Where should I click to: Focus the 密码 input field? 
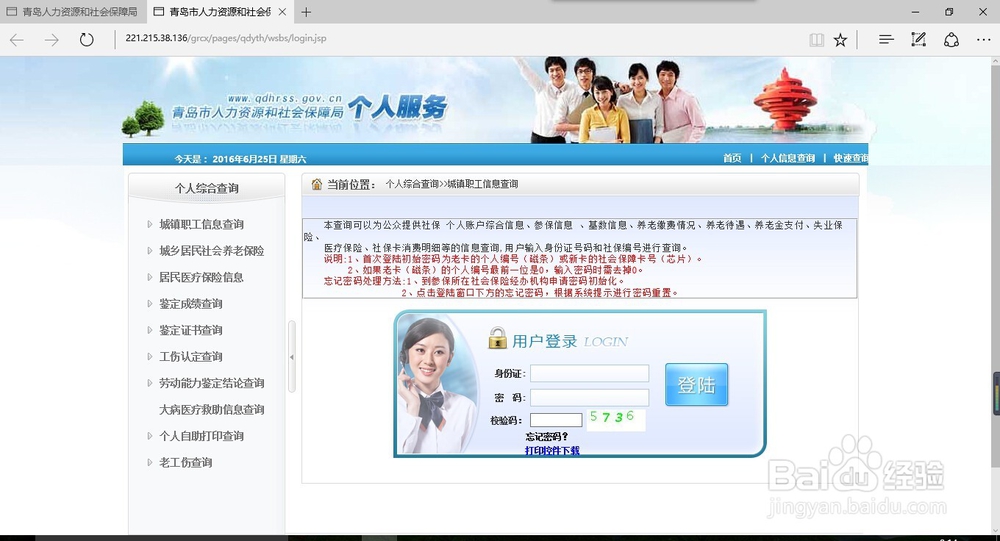[589, 397]
